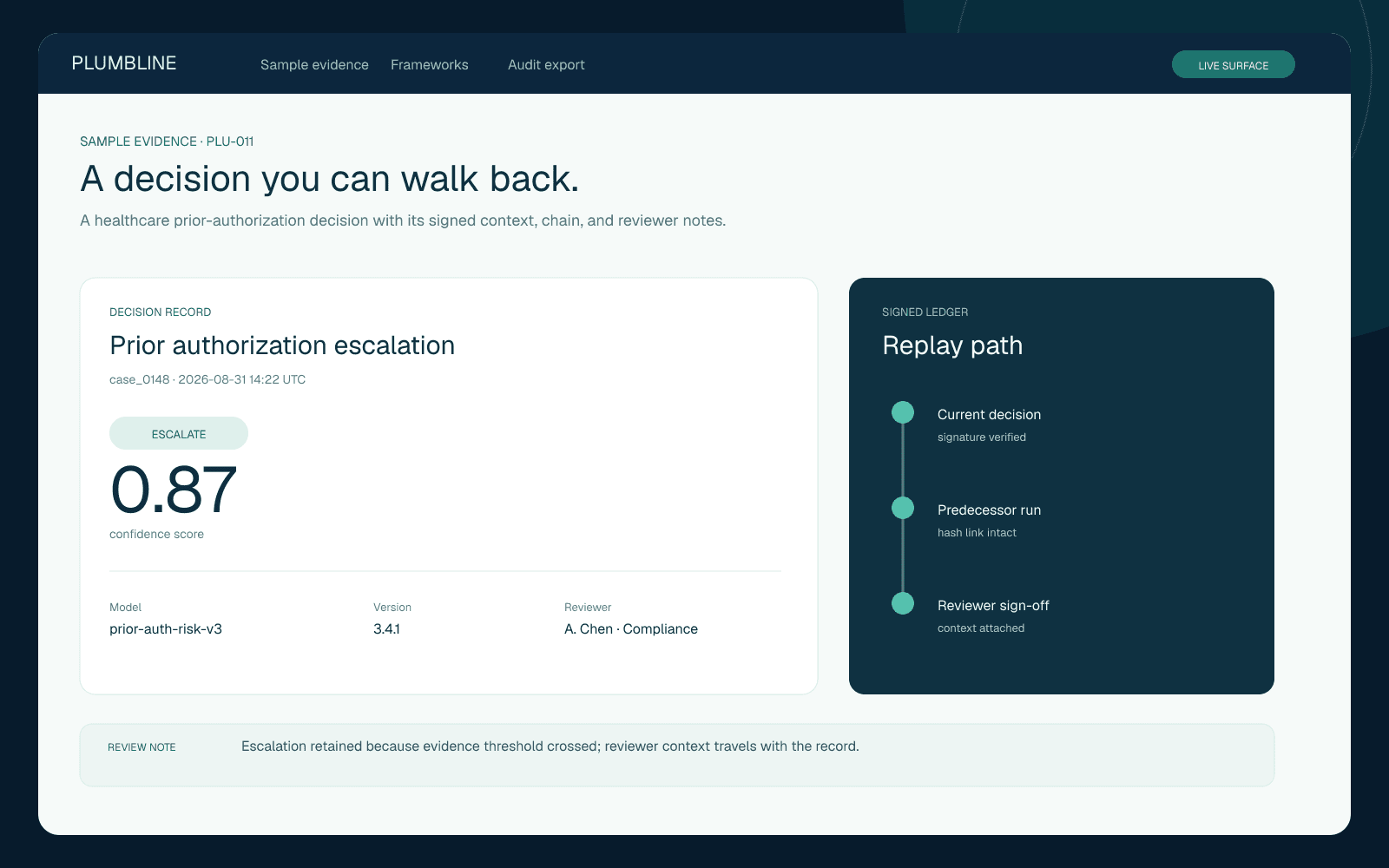Click the PLUMBLINE logo

124,63
